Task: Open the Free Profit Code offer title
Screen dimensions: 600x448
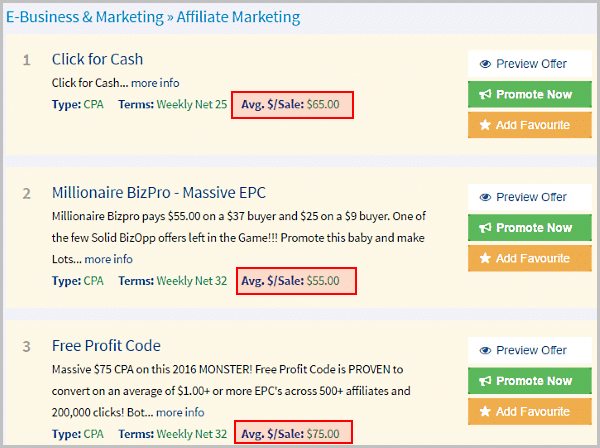Action: pos(106,346)
